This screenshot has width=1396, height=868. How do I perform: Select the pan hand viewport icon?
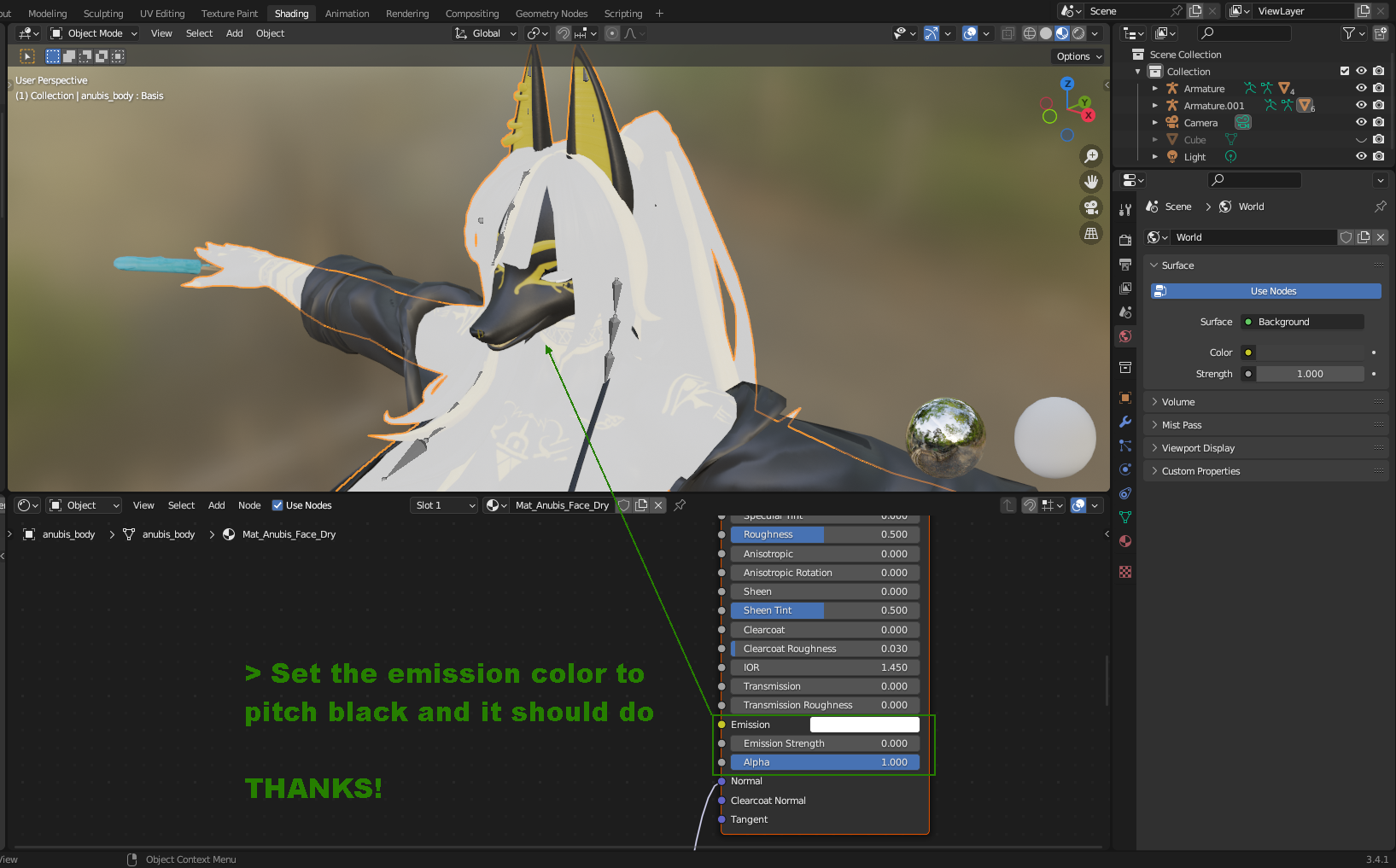tap(1091, 182)
